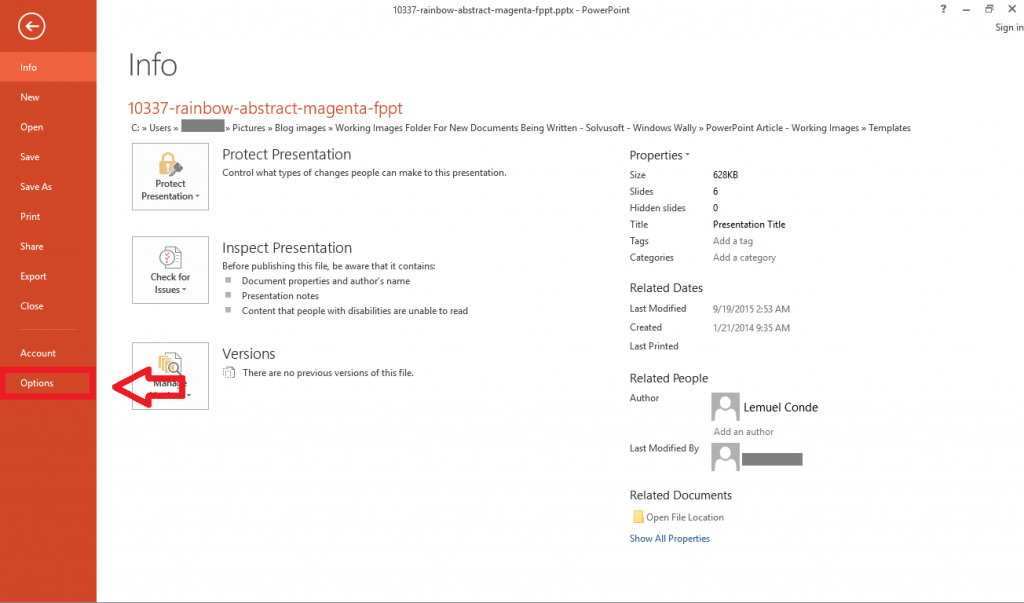Select the Templates folder in the breadcrumb path
1024x603 pixels.
891,128
